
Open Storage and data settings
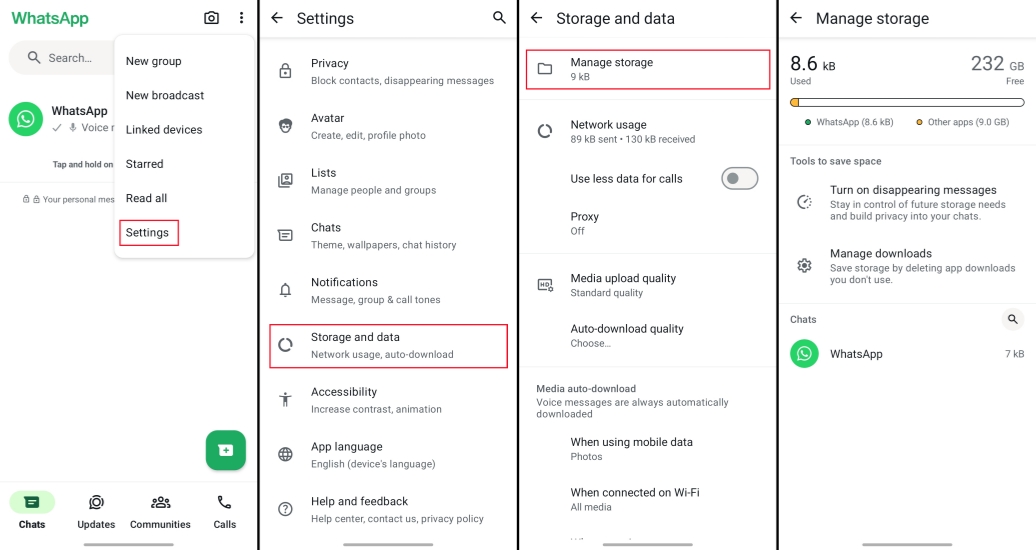click(x=389, y=345)
